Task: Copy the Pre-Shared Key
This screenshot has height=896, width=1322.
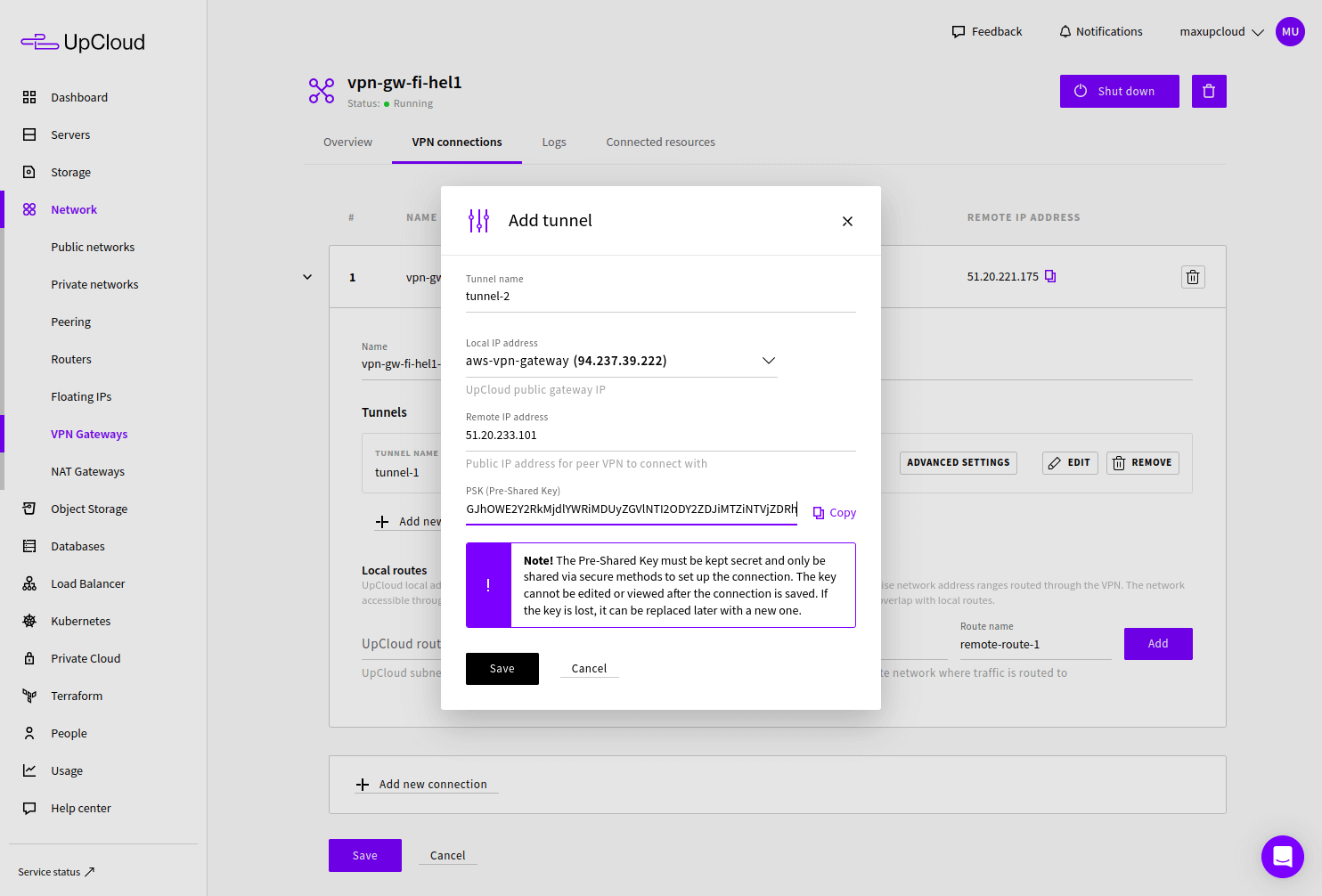Action: 834,513
